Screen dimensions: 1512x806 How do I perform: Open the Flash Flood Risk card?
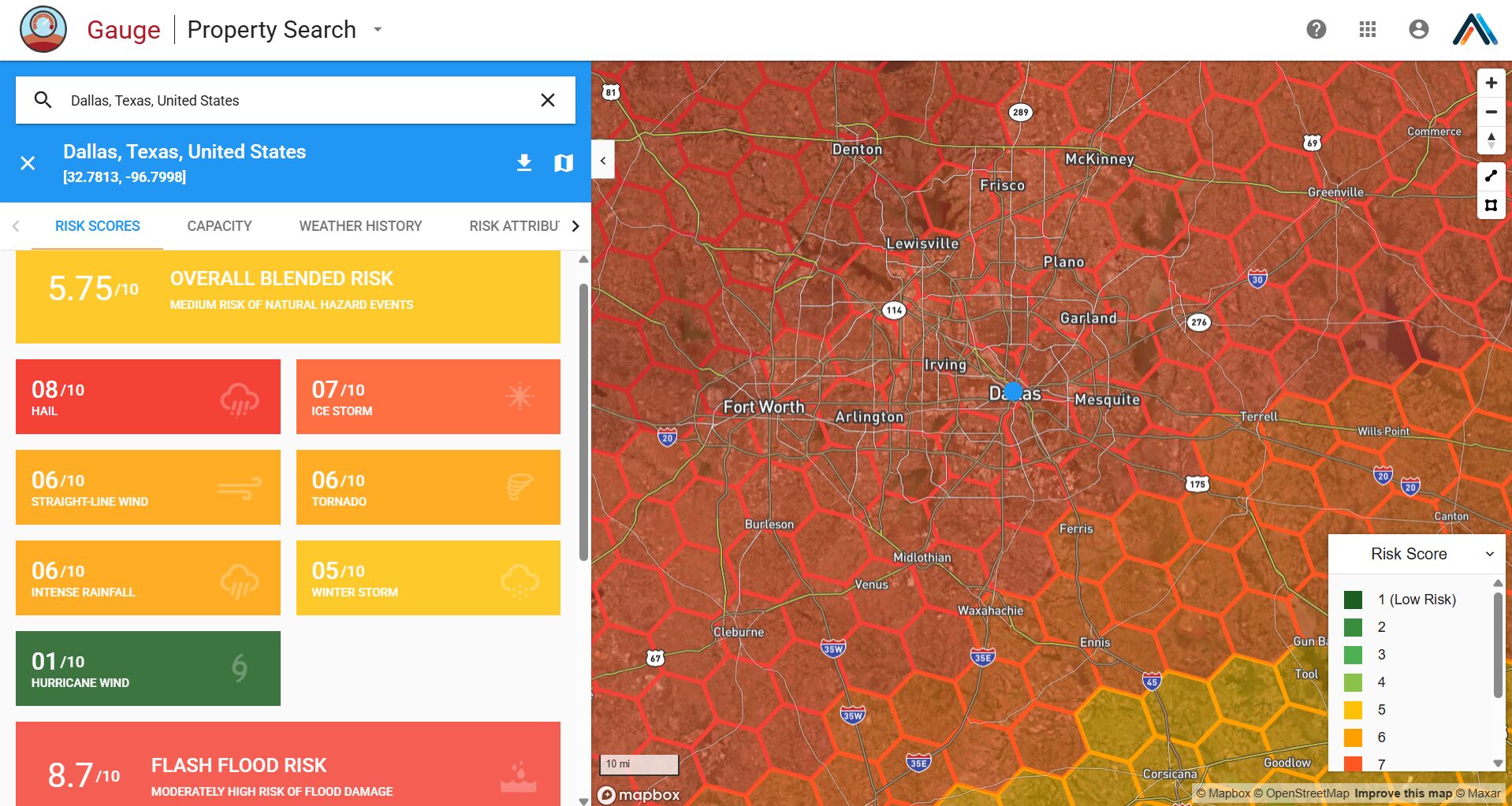288,763
